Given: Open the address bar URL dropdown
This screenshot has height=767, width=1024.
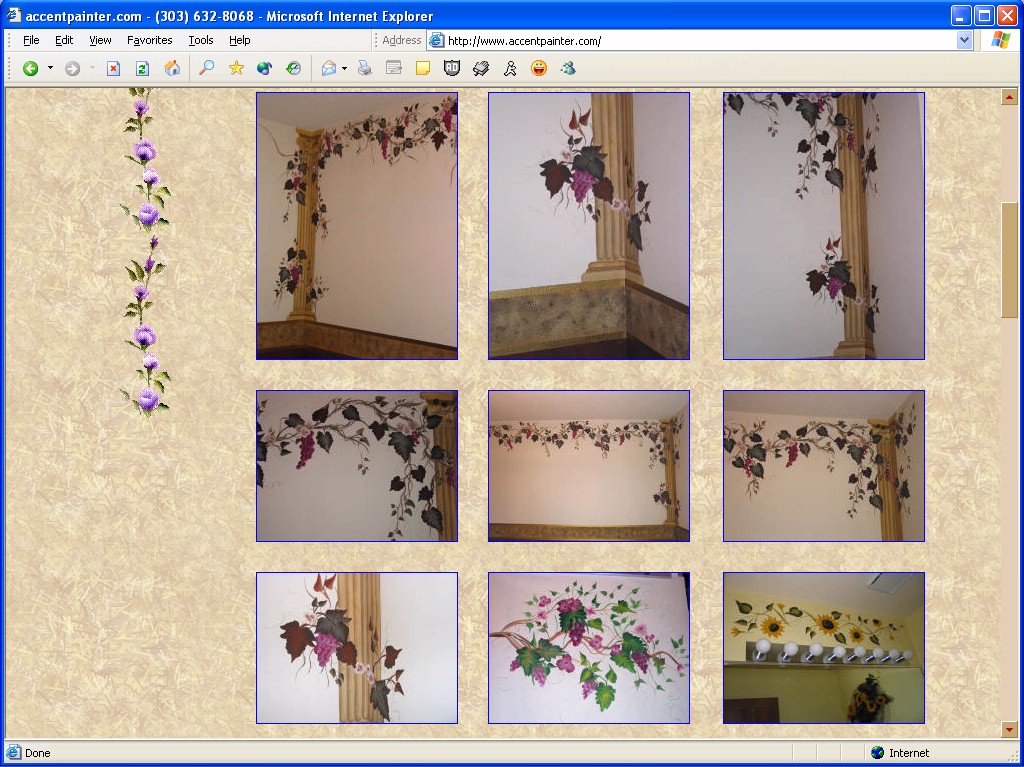Looking at the screenshot, I should [964, 40].
